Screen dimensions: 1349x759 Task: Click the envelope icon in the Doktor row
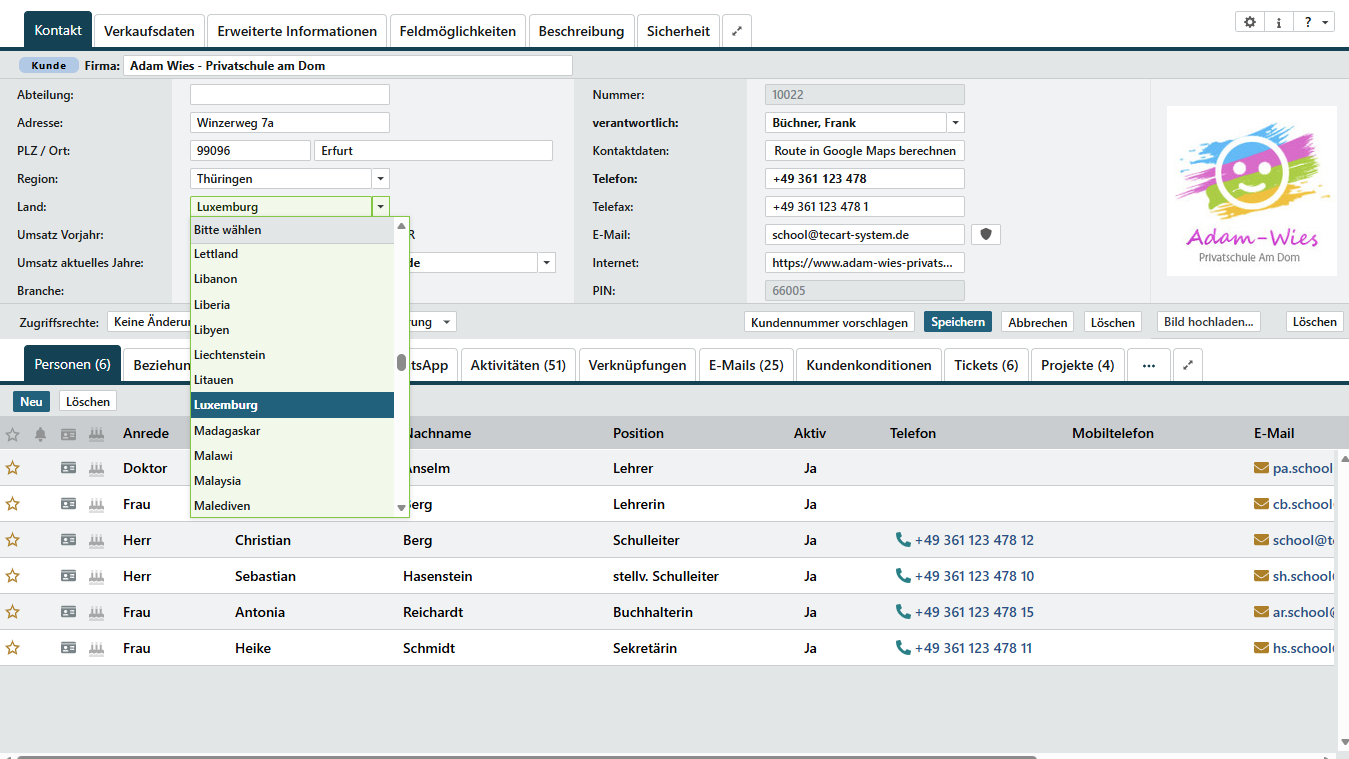(x=1261, y=468)
